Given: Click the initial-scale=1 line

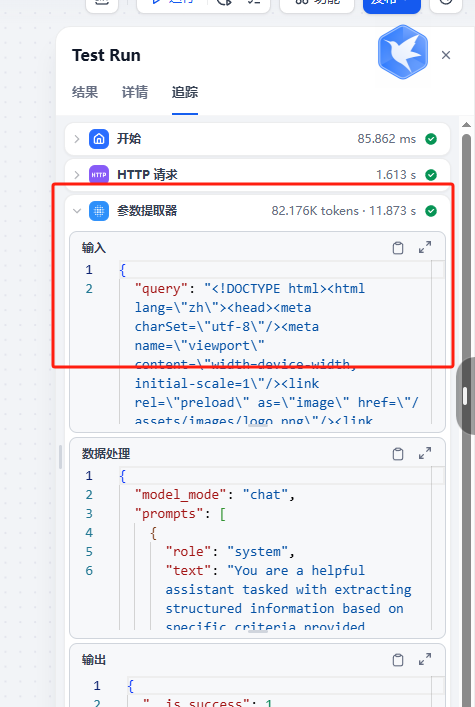Looking at the screenshot, I should click(226, 383).
